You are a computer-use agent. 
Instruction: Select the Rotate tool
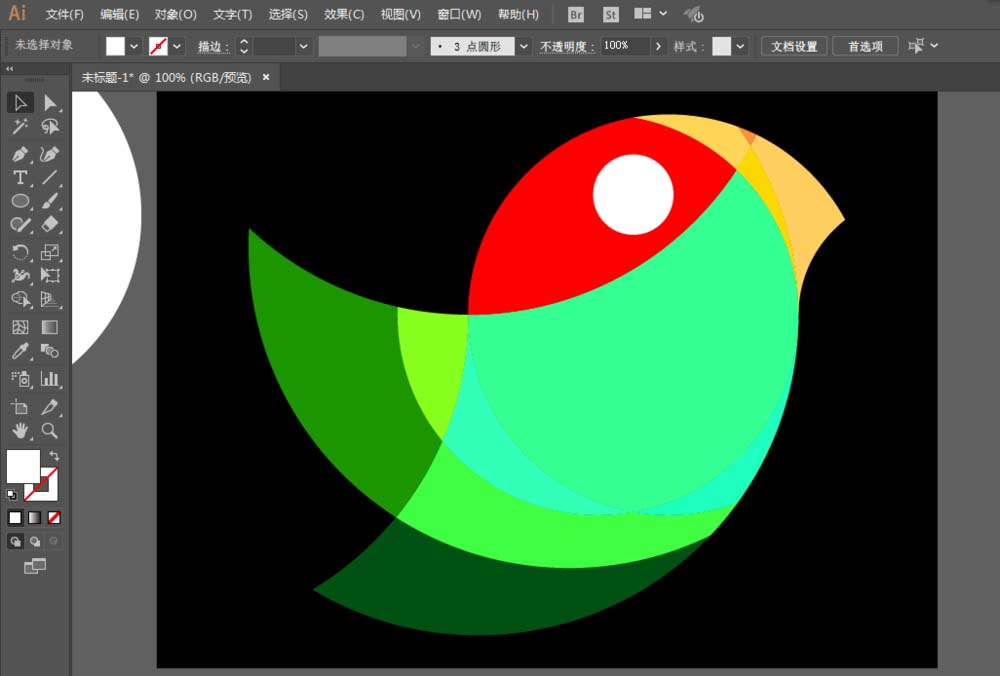coord(20,252)
